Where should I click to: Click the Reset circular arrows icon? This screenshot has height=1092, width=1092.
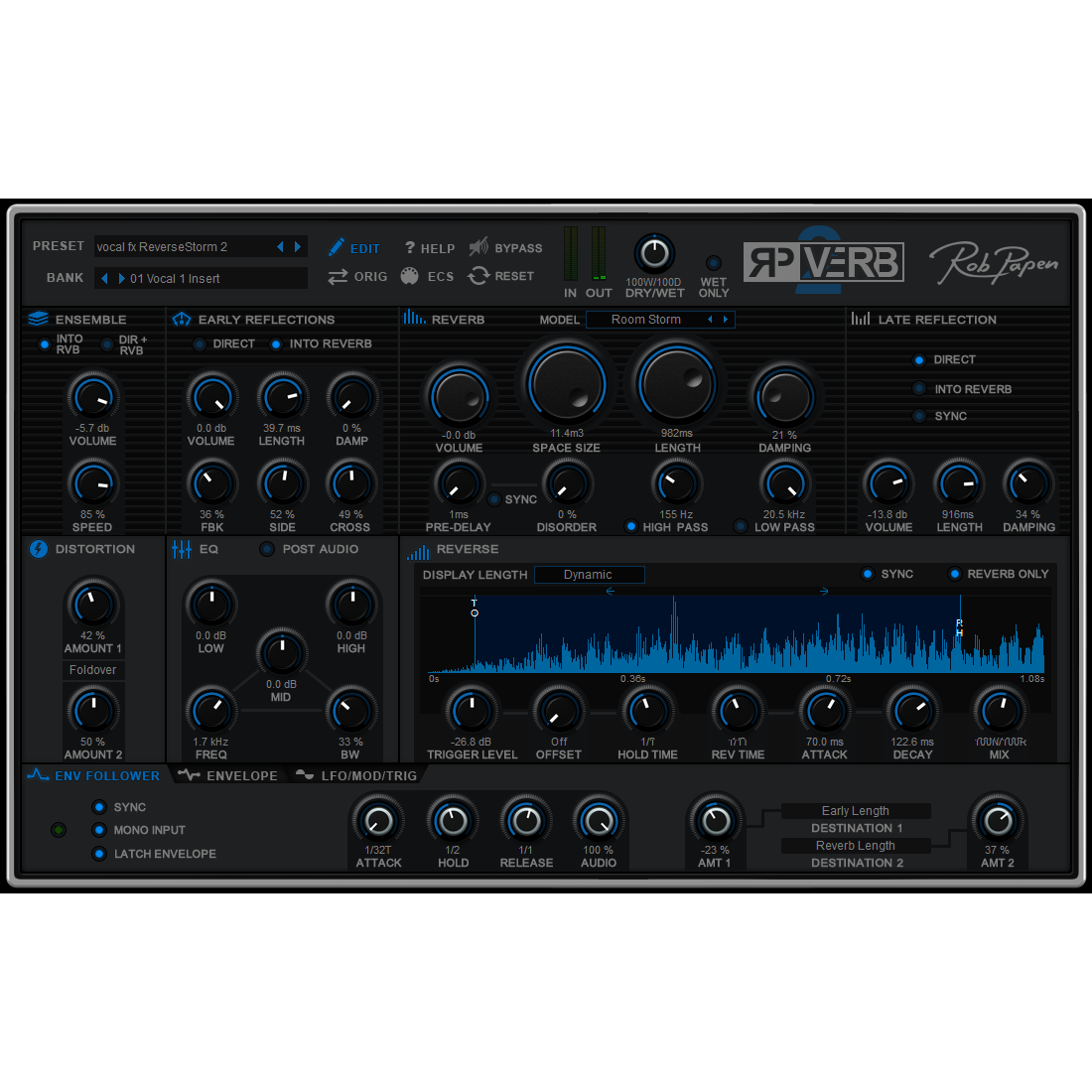coord(478,276)
